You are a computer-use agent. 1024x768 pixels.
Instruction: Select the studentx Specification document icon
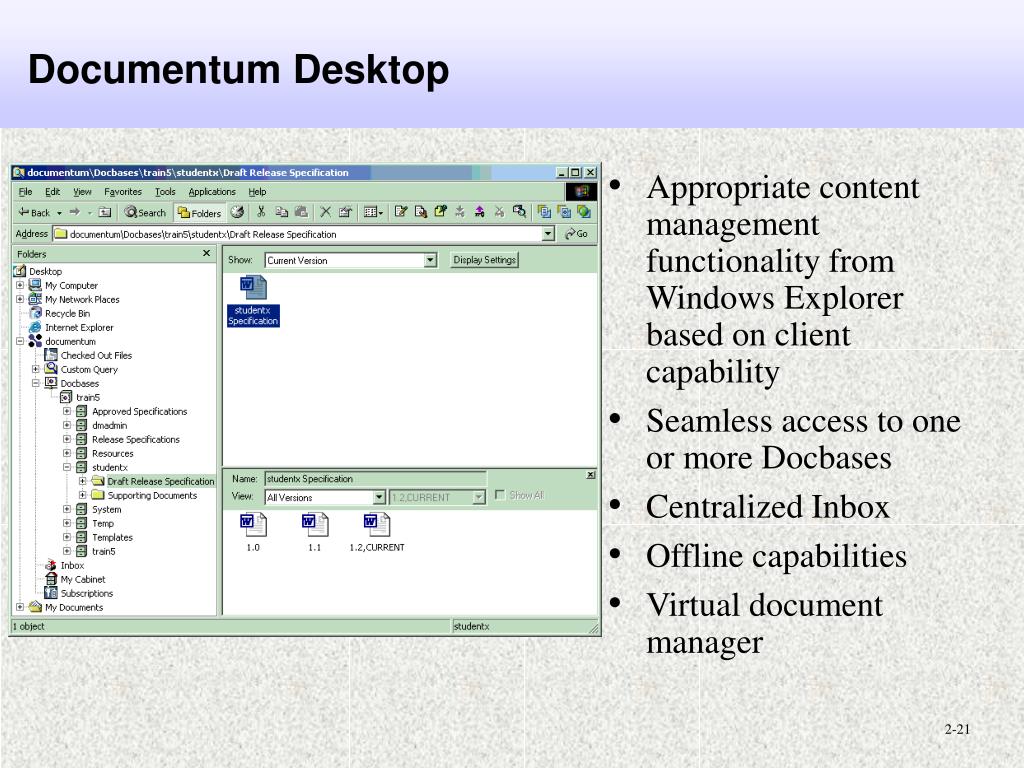click(x=253, y=301)
